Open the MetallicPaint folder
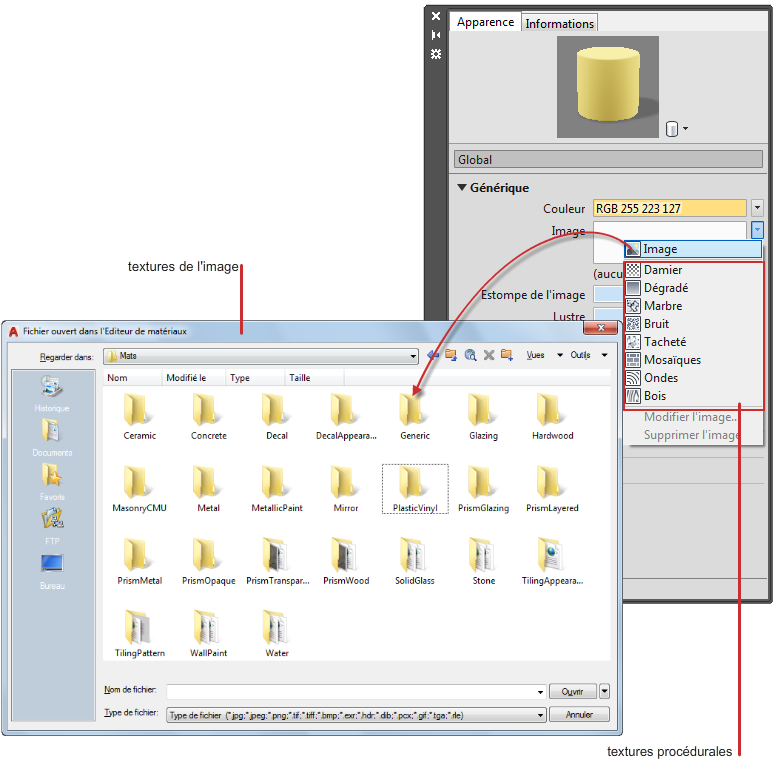This screenshot has height=770, width=781. tap(277, 489)
